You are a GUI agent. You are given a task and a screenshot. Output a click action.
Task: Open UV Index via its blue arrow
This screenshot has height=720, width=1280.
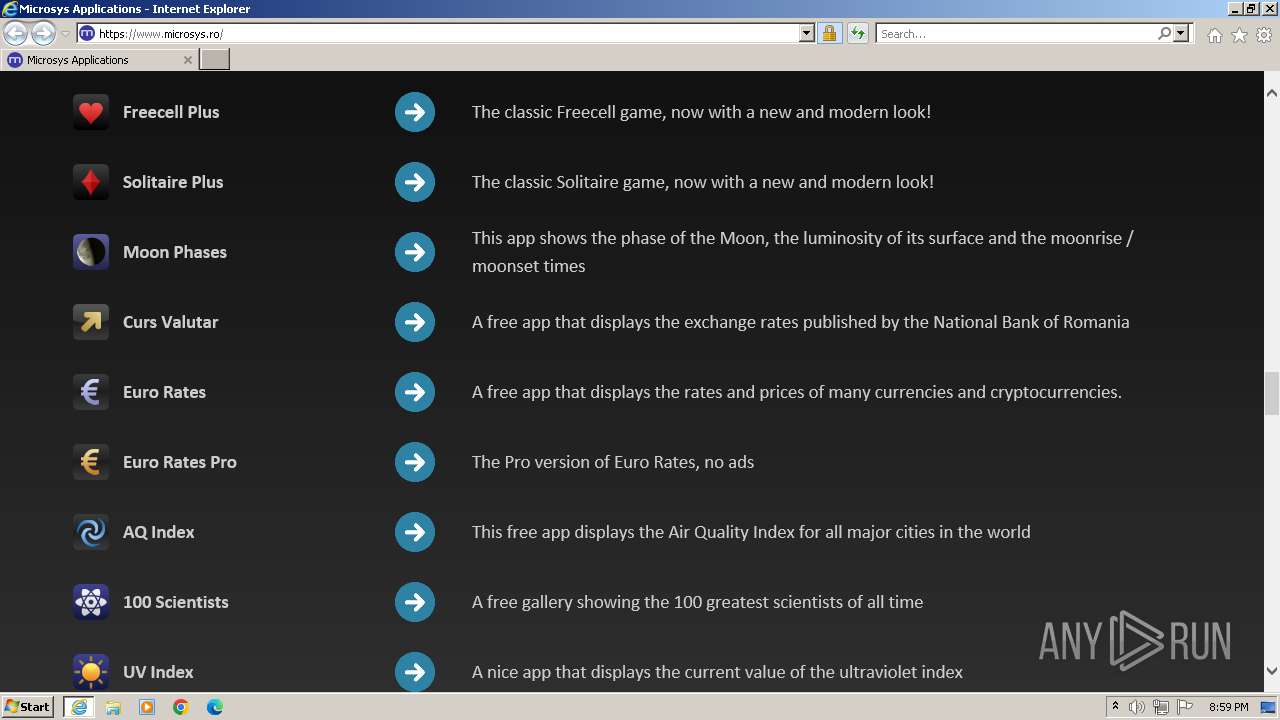415,672
